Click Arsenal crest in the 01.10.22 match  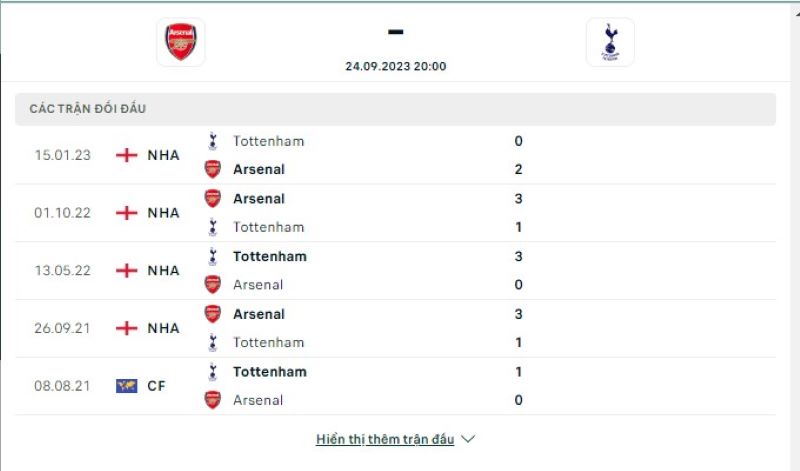pos(212,198)
